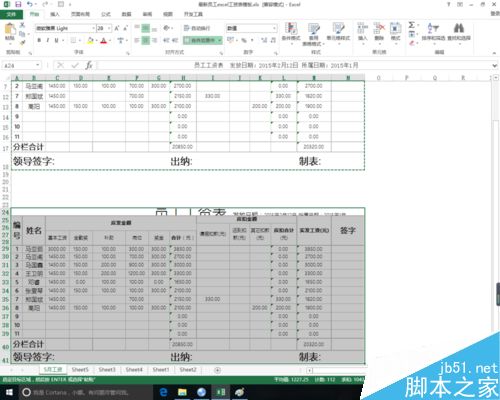Click the Sort and Filter icon

point(433,28)
